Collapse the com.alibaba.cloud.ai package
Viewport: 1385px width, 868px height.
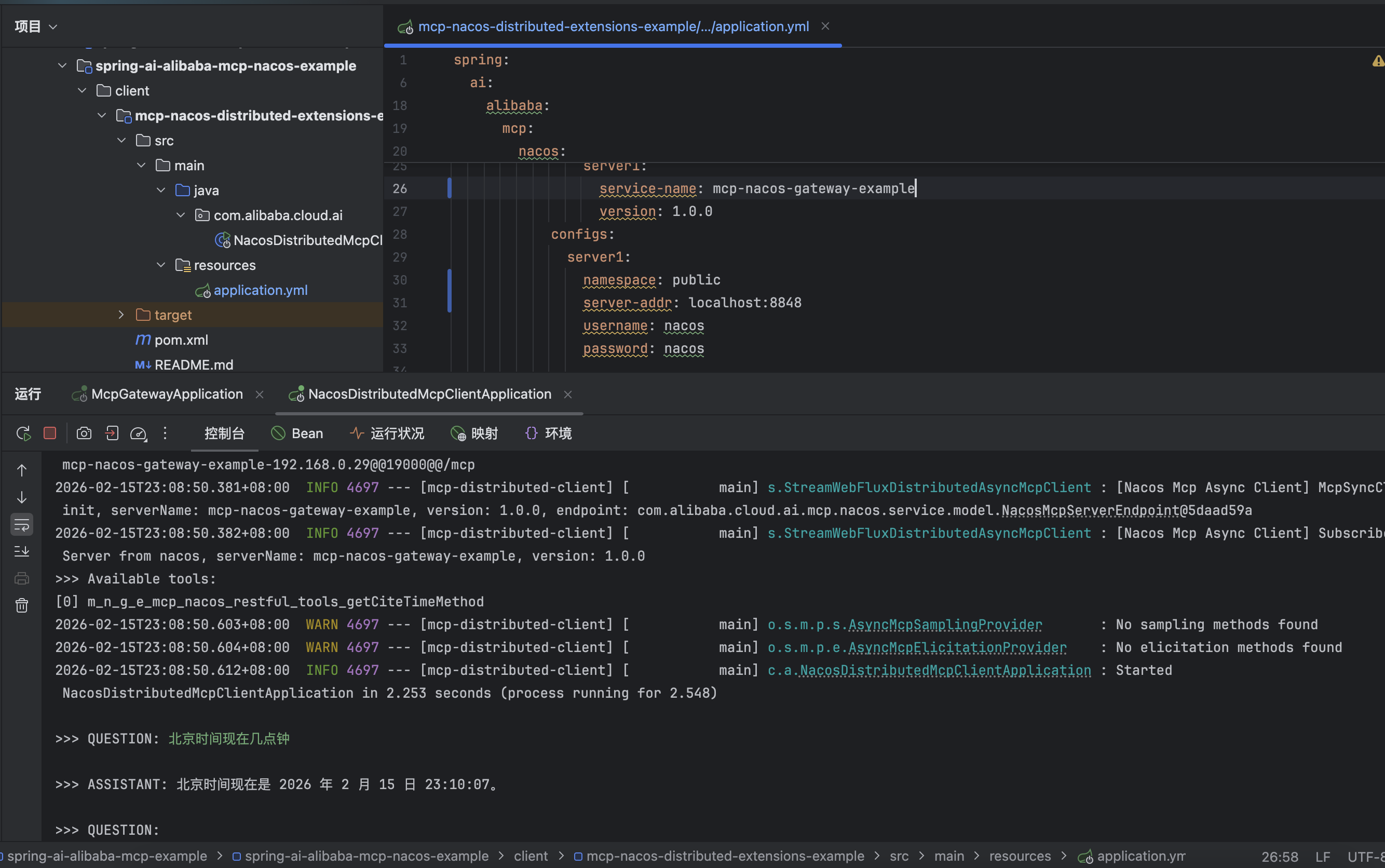point(180,215)
